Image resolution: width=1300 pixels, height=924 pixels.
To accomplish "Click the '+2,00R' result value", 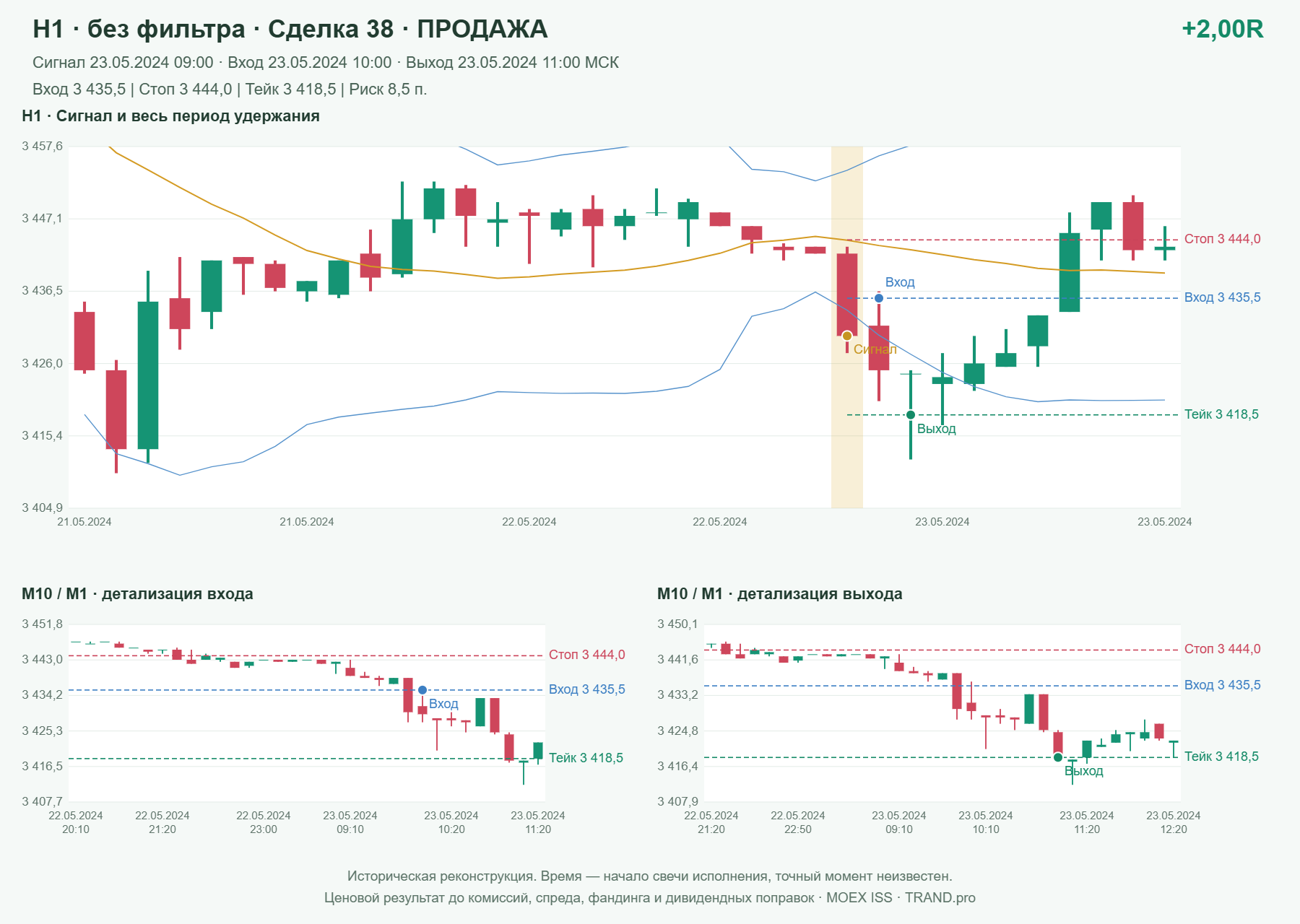I will (1222, 29).
